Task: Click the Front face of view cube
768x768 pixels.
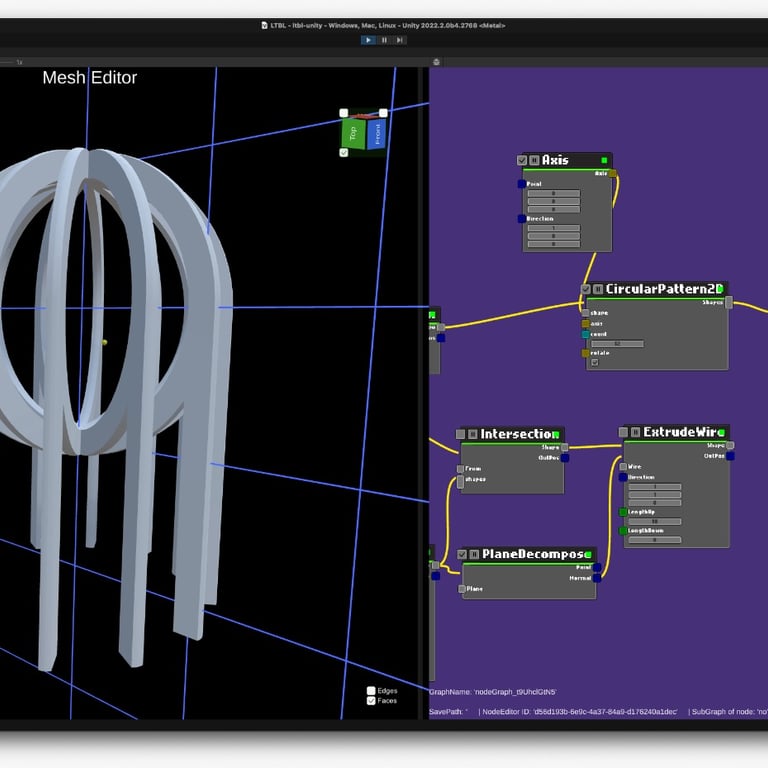Action: (378, 134)
